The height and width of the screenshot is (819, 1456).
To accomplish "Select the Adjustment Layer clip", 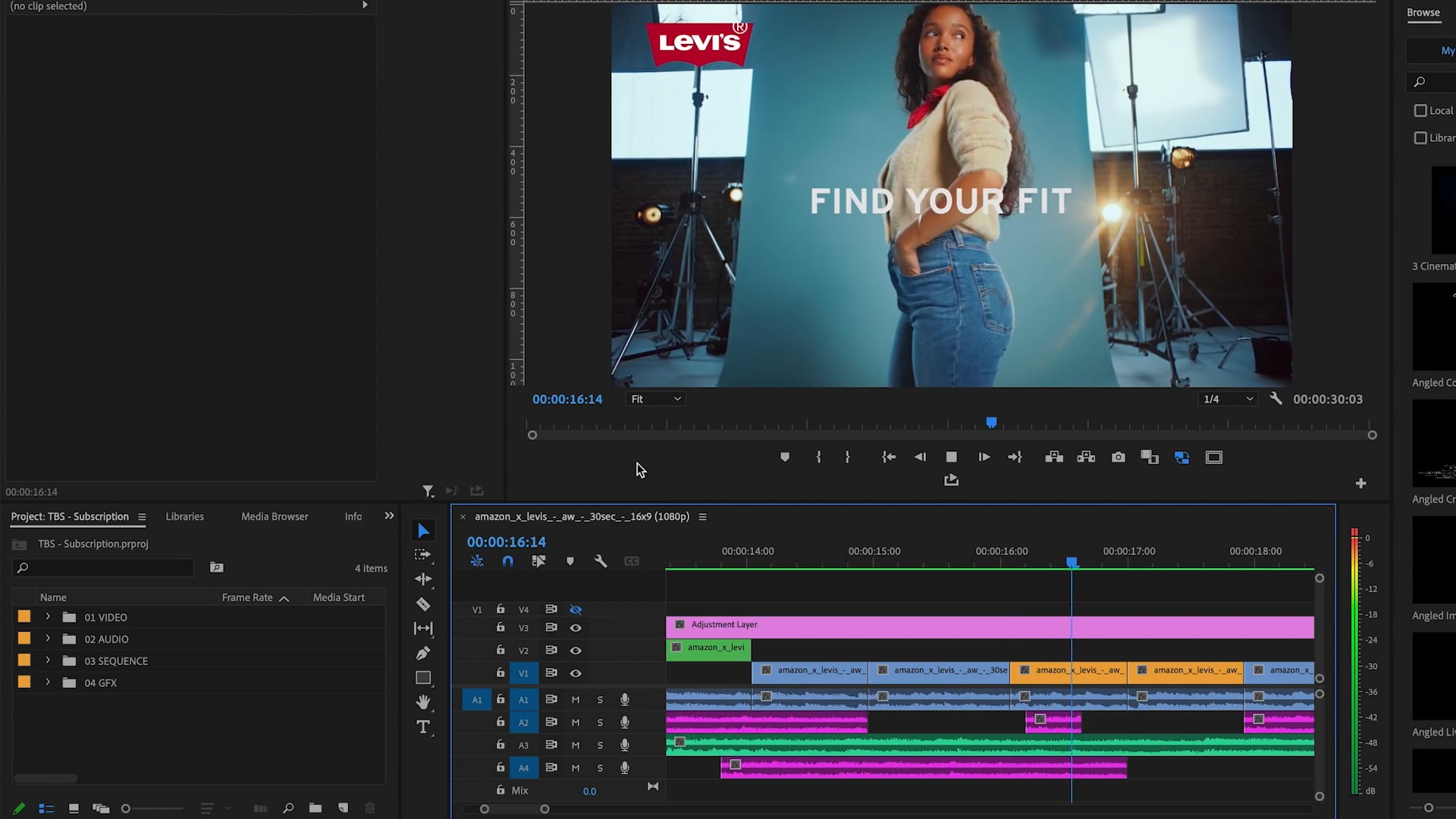I will (x=990, y=627).
